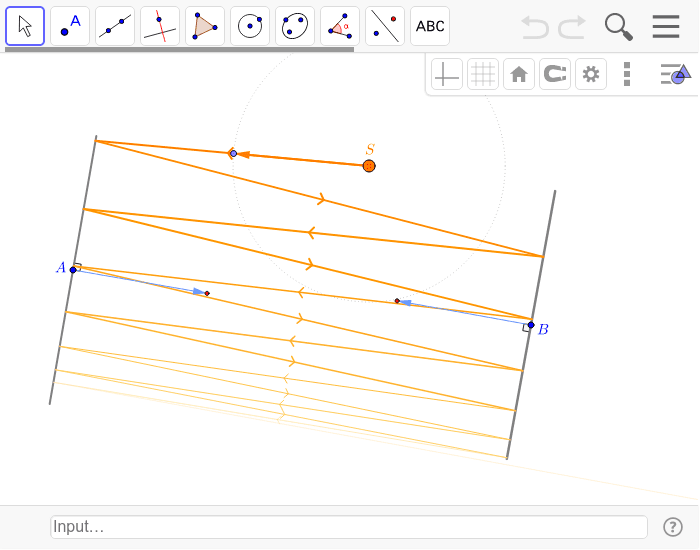Select the Line through two points tool
The width and height of the screenshot is (700, 550).
(x=115, y=26)
